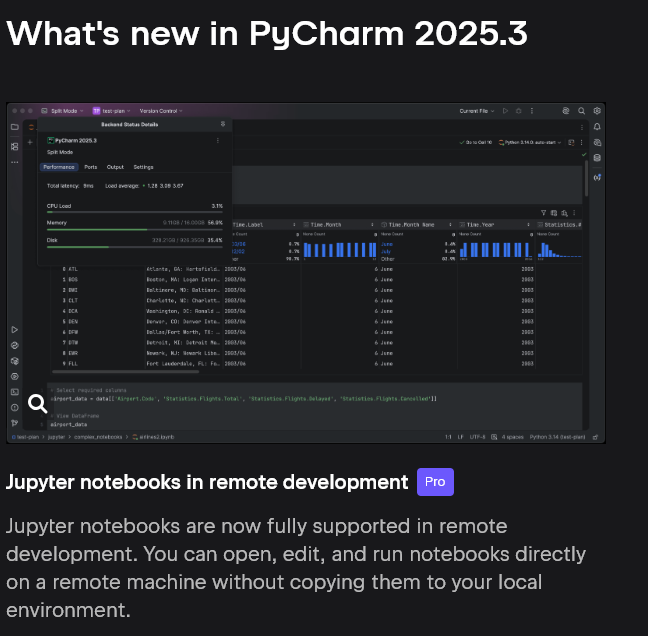648x636 pixels.
Task: Click the table row starting with FLL
Action: (x=317, y=364)
